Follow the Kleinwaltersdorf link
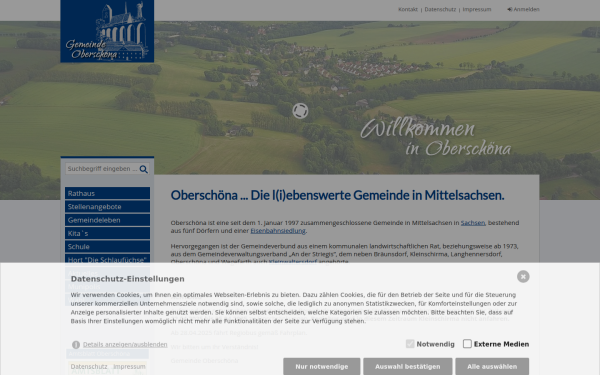This screenshot has width=600, height=375. pyautogui.click(x=293, y=261)
